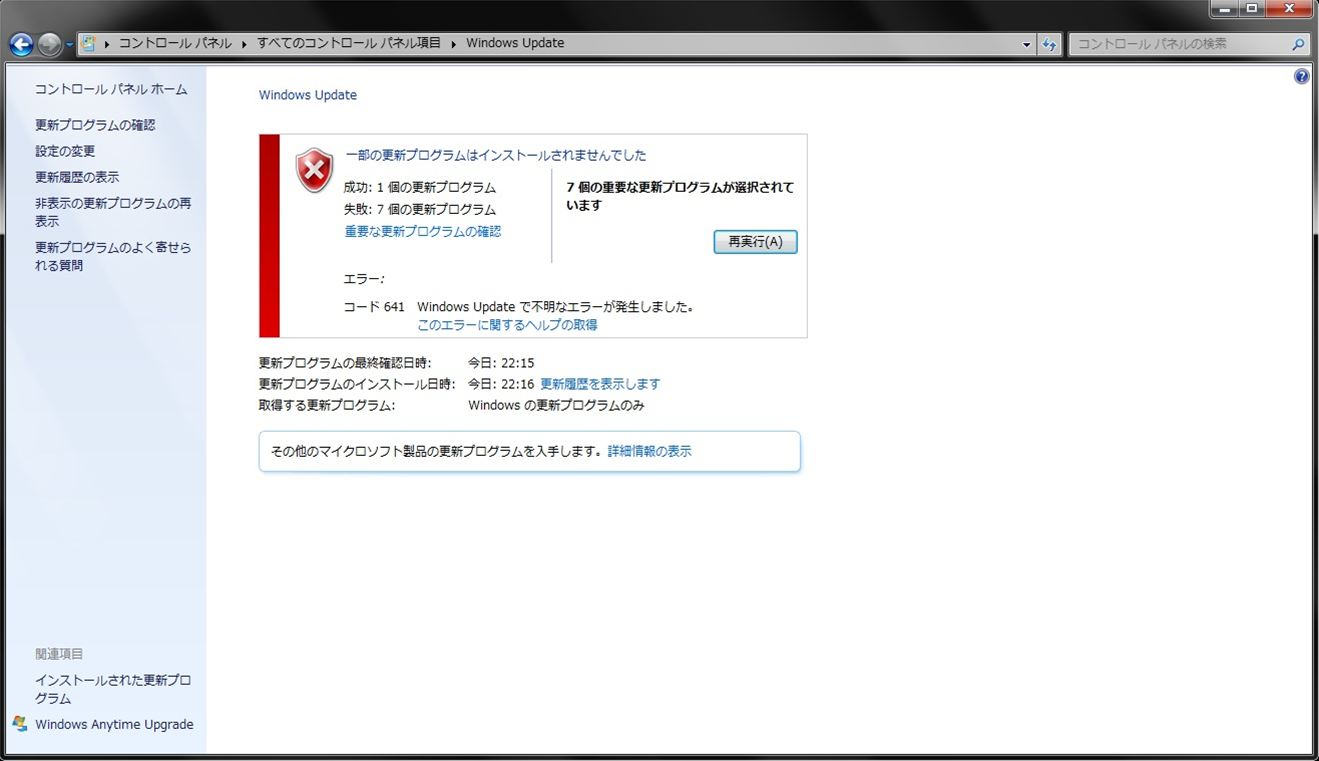Open 重要な更新プログラムの確認 link
The height and width of the screenshot is (761, 1319).
[423, 231]
